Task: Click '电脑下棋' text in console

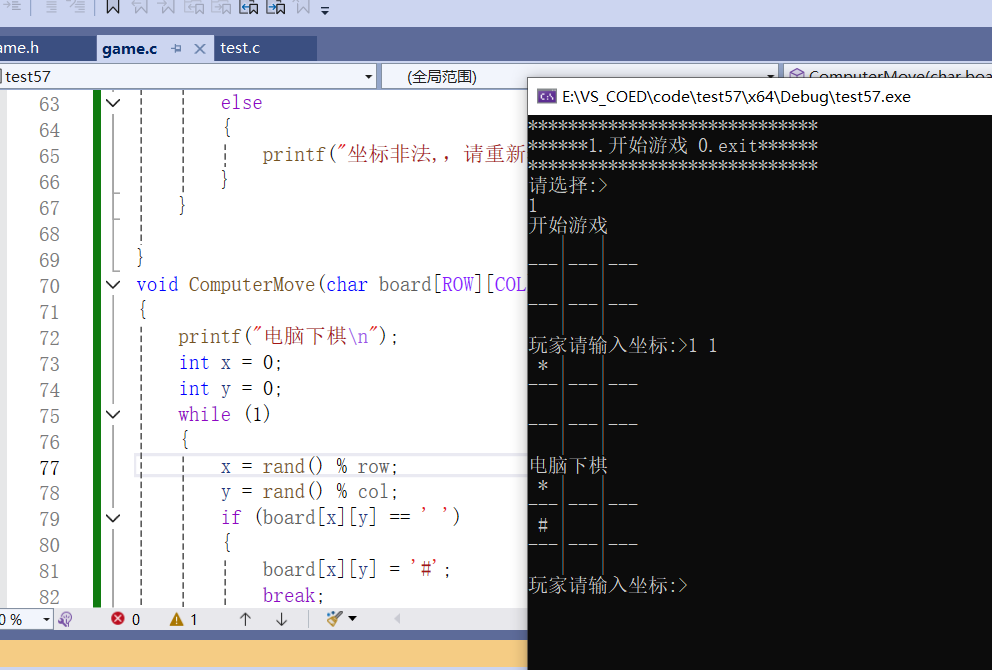Action: pyautogui.click(x=568, y=466)
